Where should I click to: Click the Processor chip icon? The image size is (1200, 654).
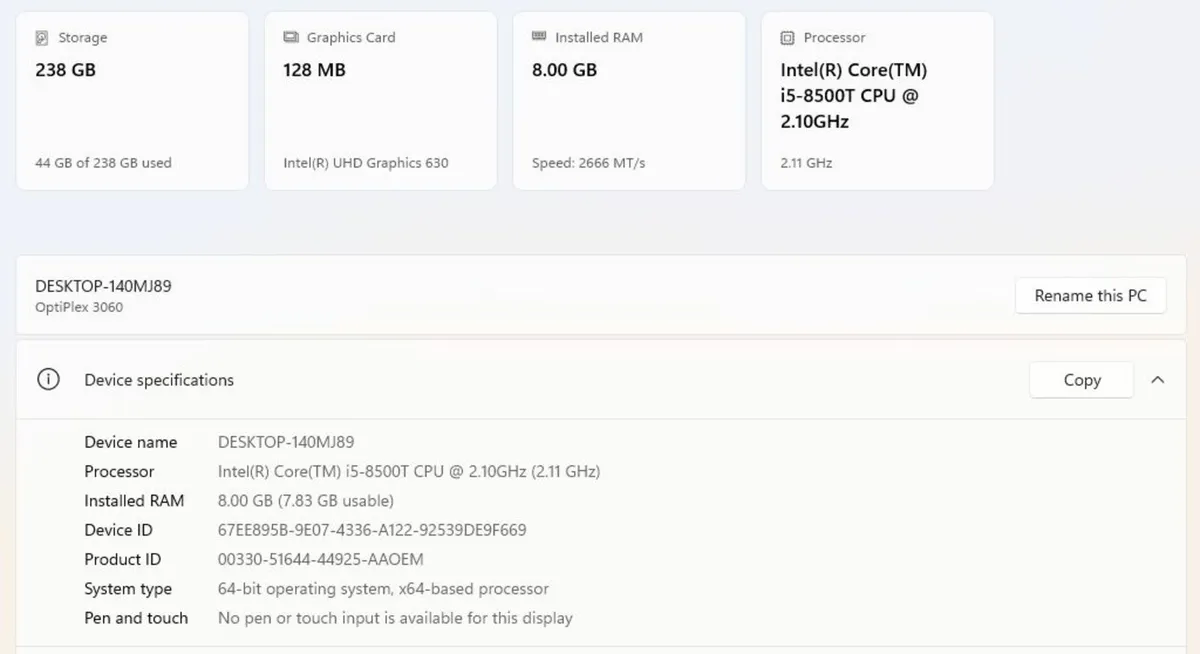tap(786, 37)
